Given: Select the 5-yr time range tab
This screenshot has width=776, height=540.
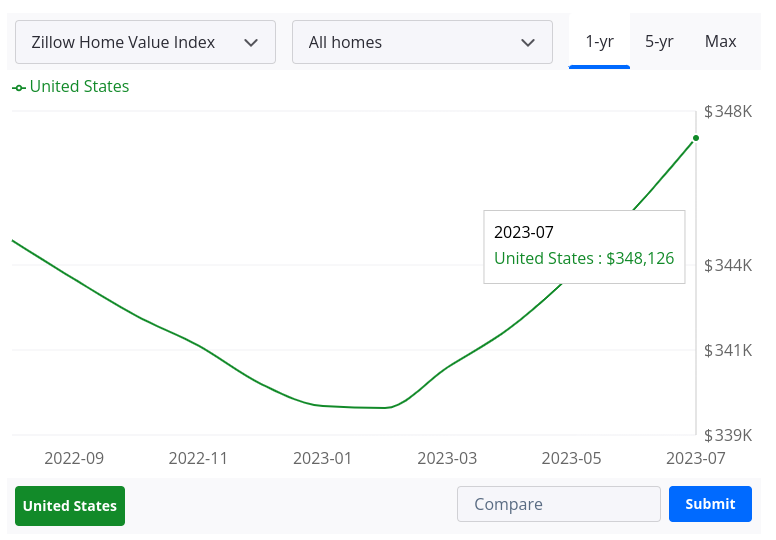Looking at the screenshot, I should [x=659, y=41].
